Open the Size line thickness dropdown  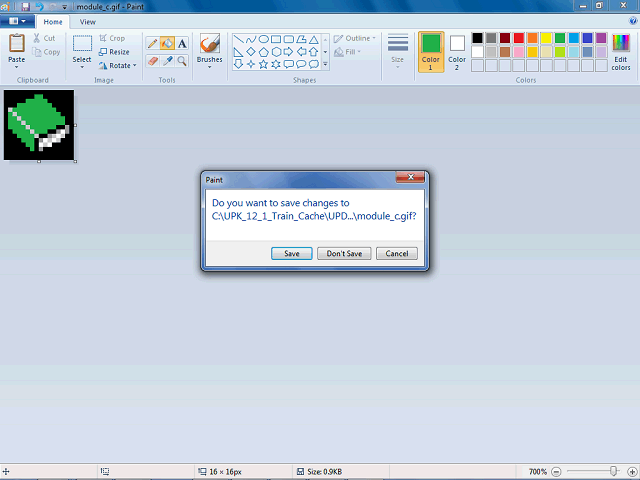[398, 51]
